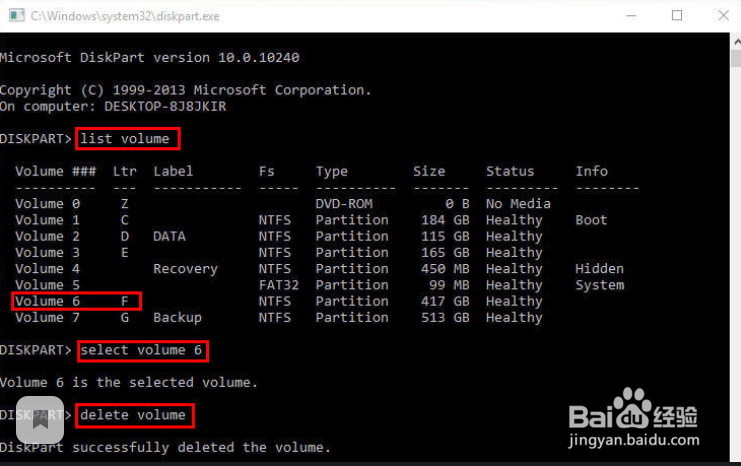
Task: Click the '450 MB' size value
Action: (x=445, y=269)
